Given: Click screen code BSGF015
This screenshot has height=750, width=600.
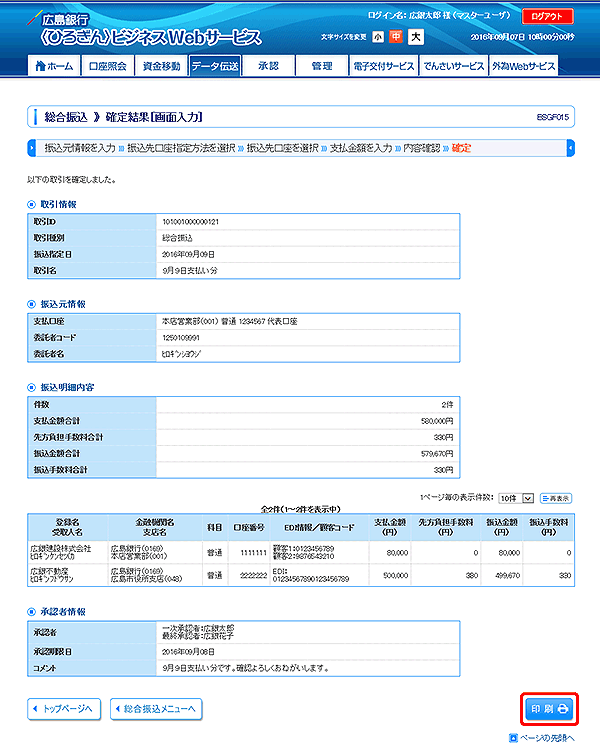Looking at the screenshot, I should [x=553, y=117].
